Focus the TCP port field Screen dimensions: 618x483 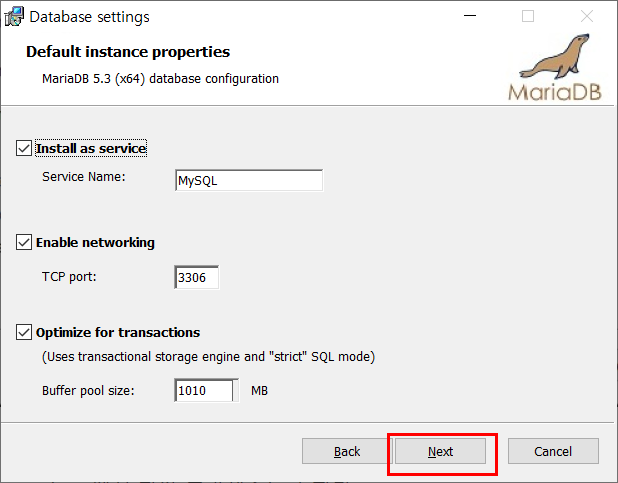(197, 277)
